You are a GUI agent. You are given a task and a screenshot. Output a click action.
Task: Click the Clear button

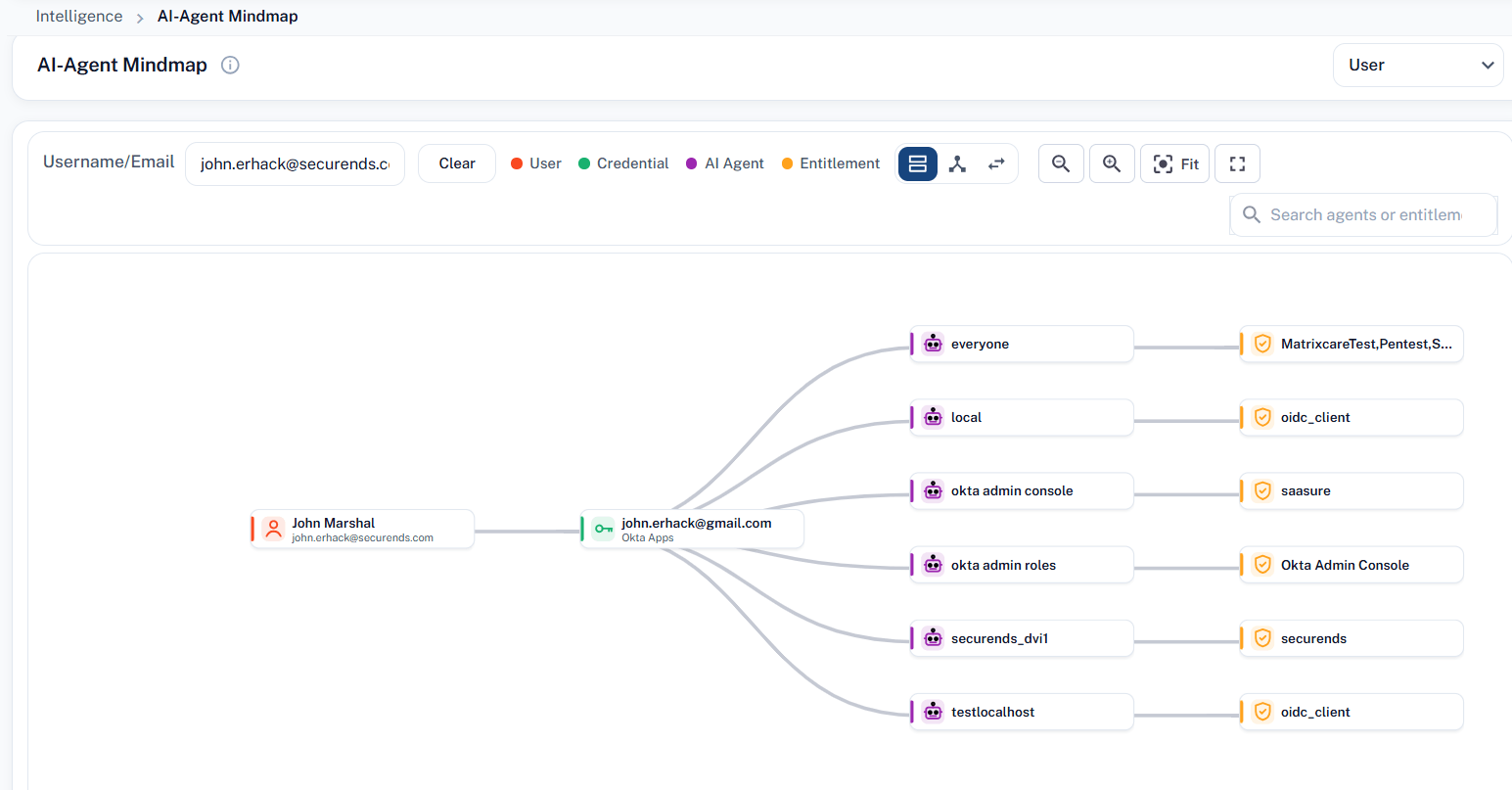coord(457,163)
